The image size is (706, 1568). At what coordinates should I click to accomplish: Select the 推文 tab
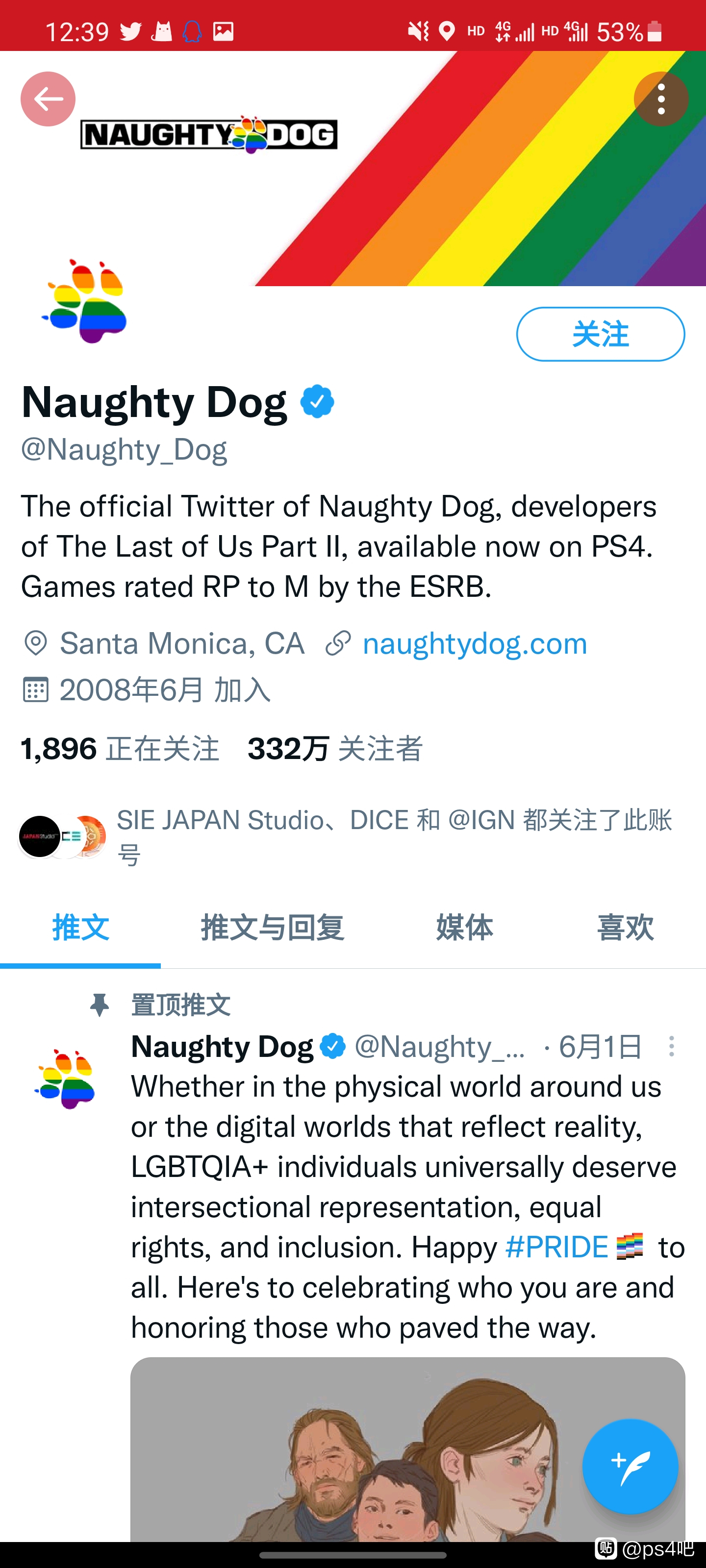[x=80, y=928]
